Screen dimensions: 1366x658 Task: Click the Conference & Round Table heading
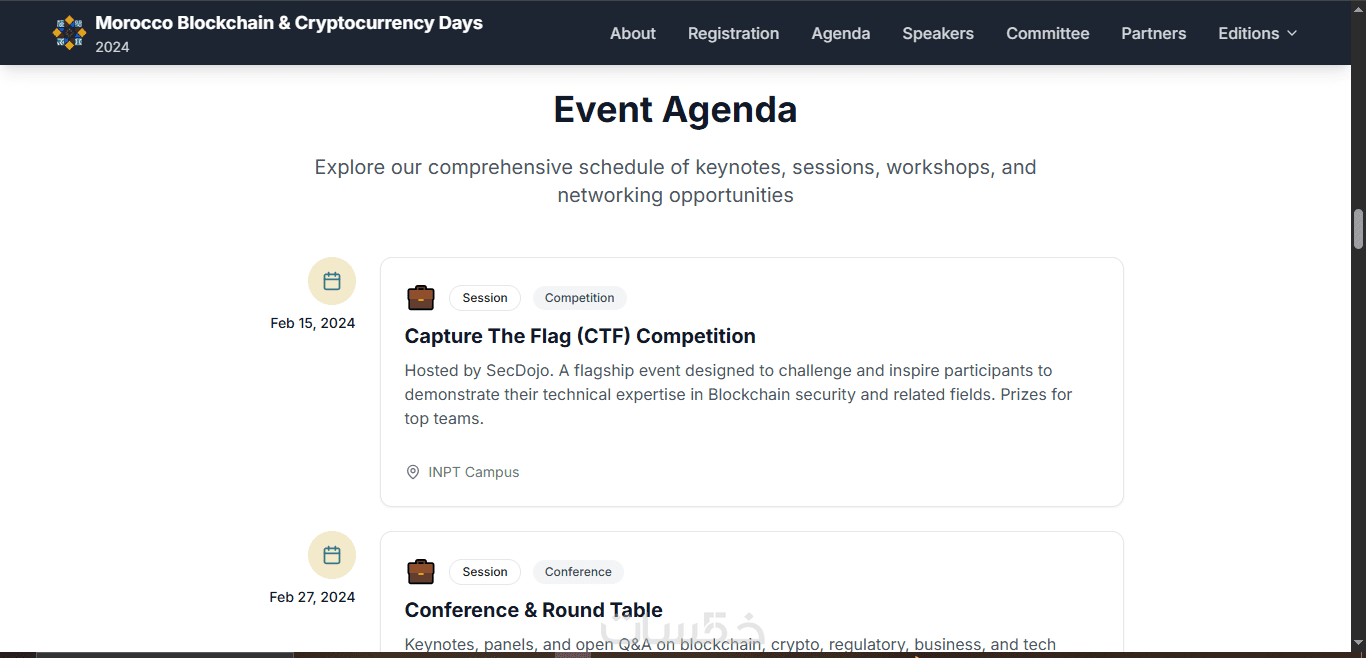[534, 610]
